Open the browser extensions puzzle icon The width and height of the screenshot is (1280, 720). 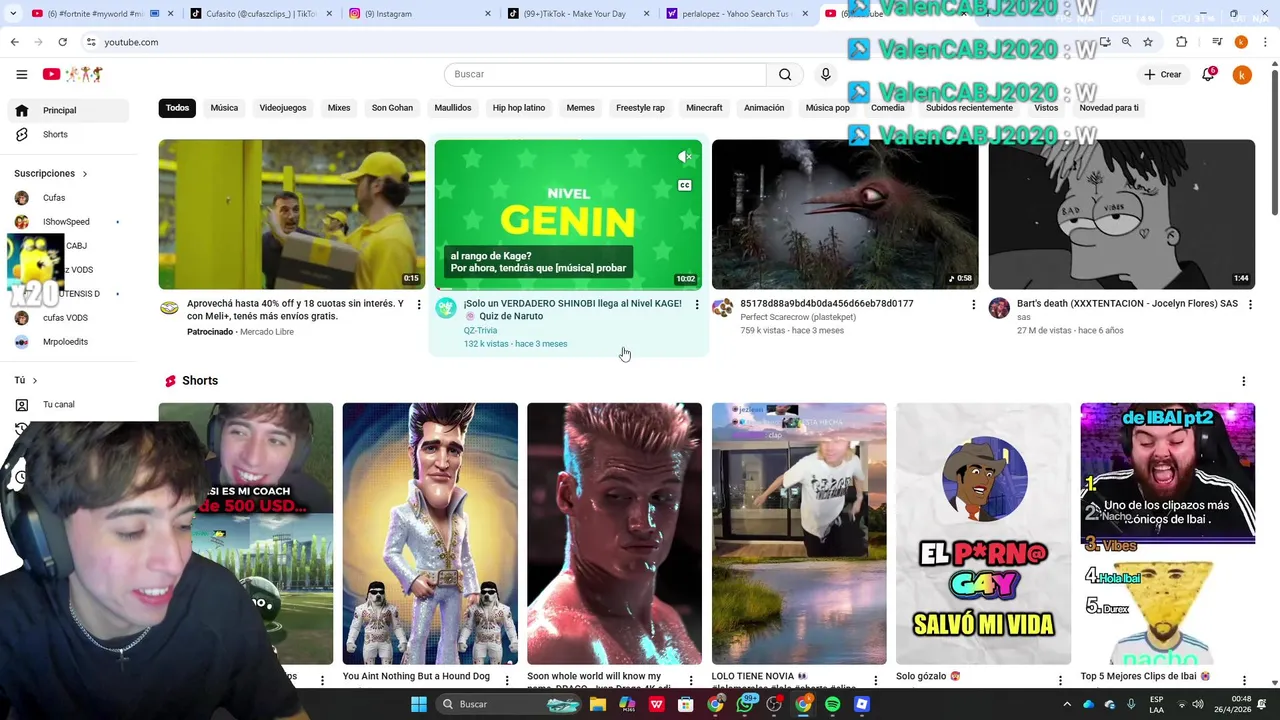pos(1182,42)
